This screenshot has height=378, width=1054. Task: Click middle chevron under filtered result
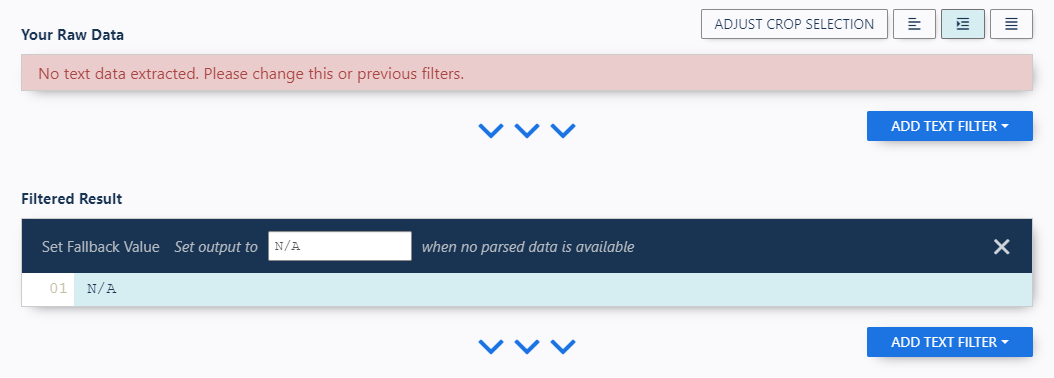527,346
